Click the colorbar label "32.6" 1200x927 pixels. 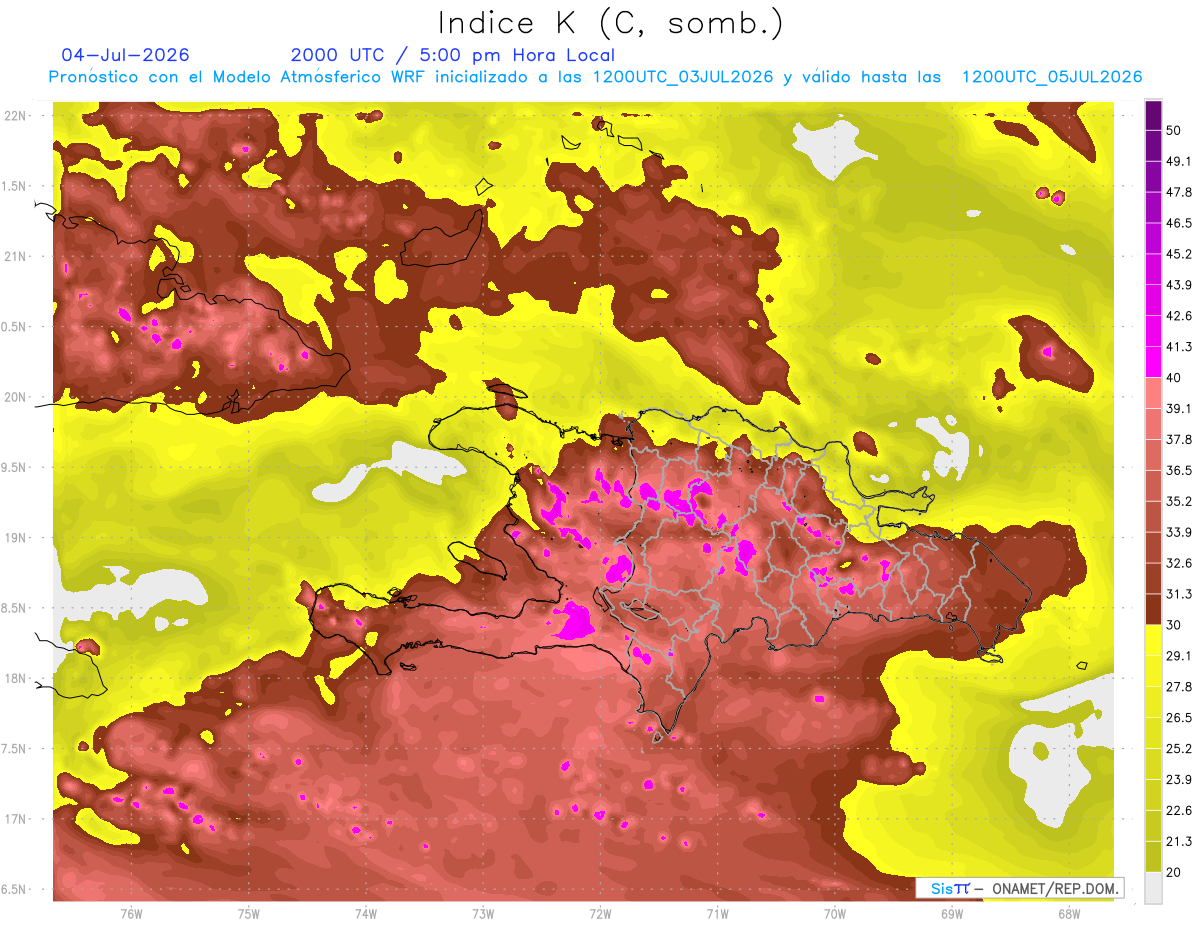pyautogui.click(x=1179, y=563)
